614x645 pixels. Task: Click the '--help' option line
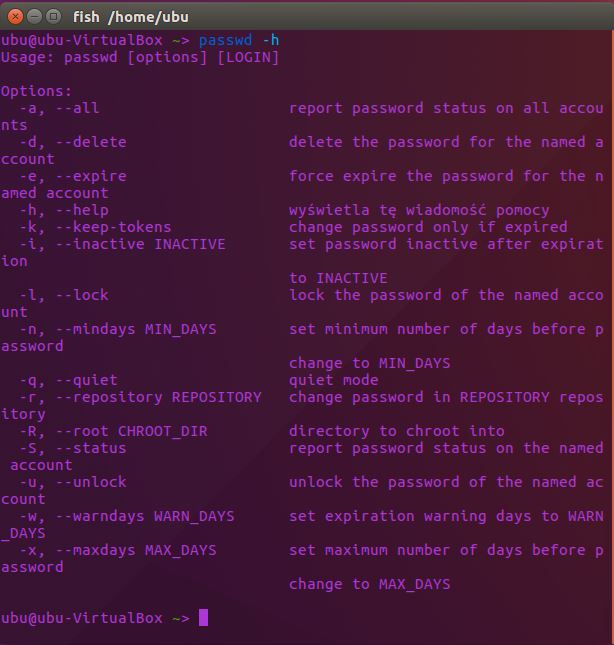[81, 210]
